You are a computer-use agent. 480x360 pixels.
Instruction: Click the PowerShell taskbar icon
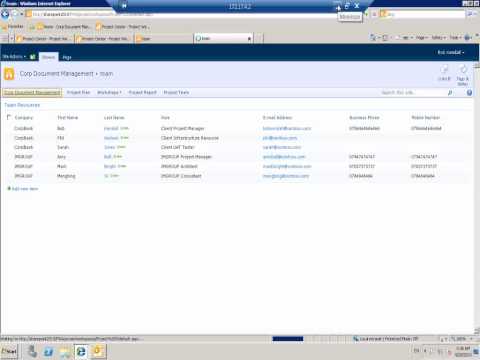point(49,351)
